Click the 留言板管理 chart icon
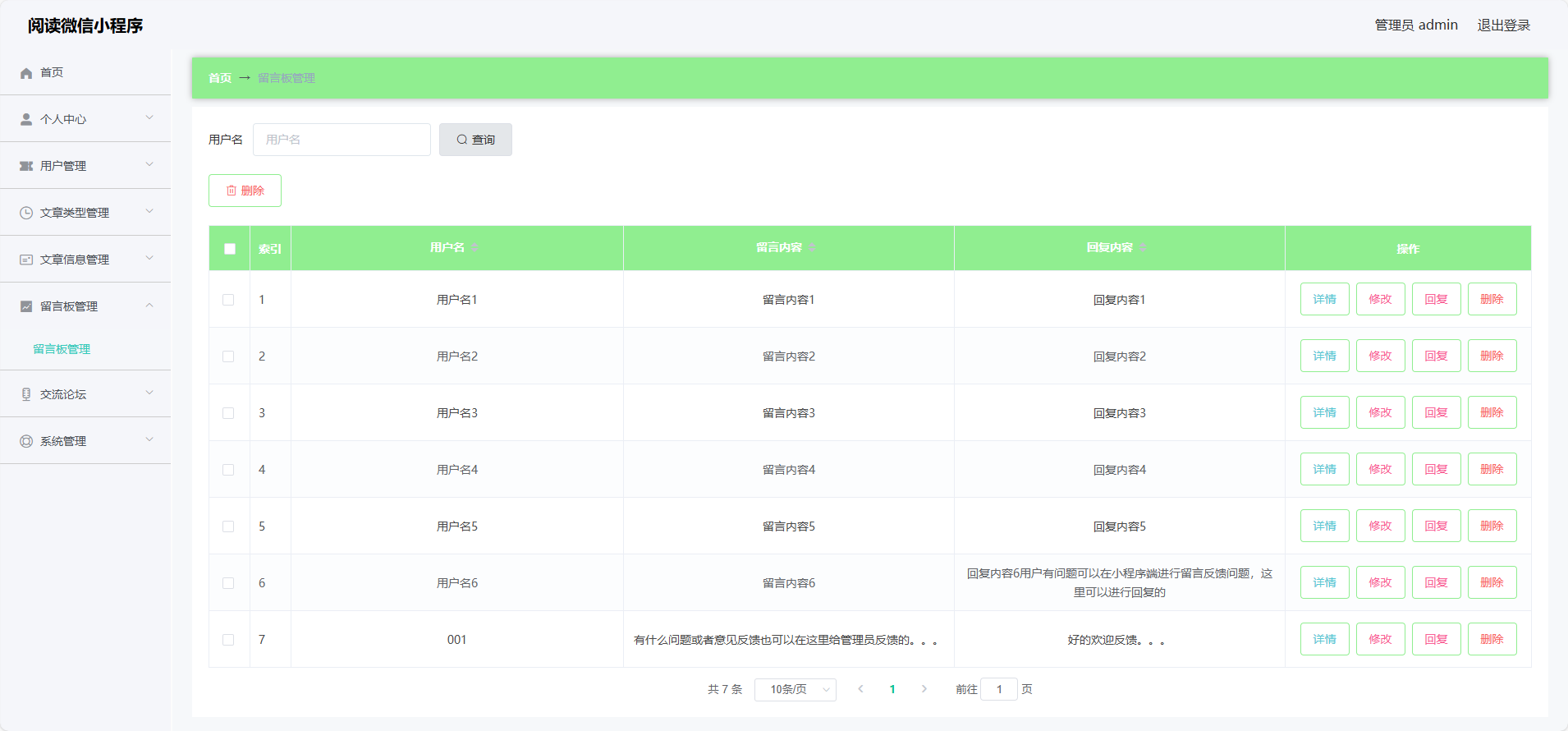 click(26, 307)
